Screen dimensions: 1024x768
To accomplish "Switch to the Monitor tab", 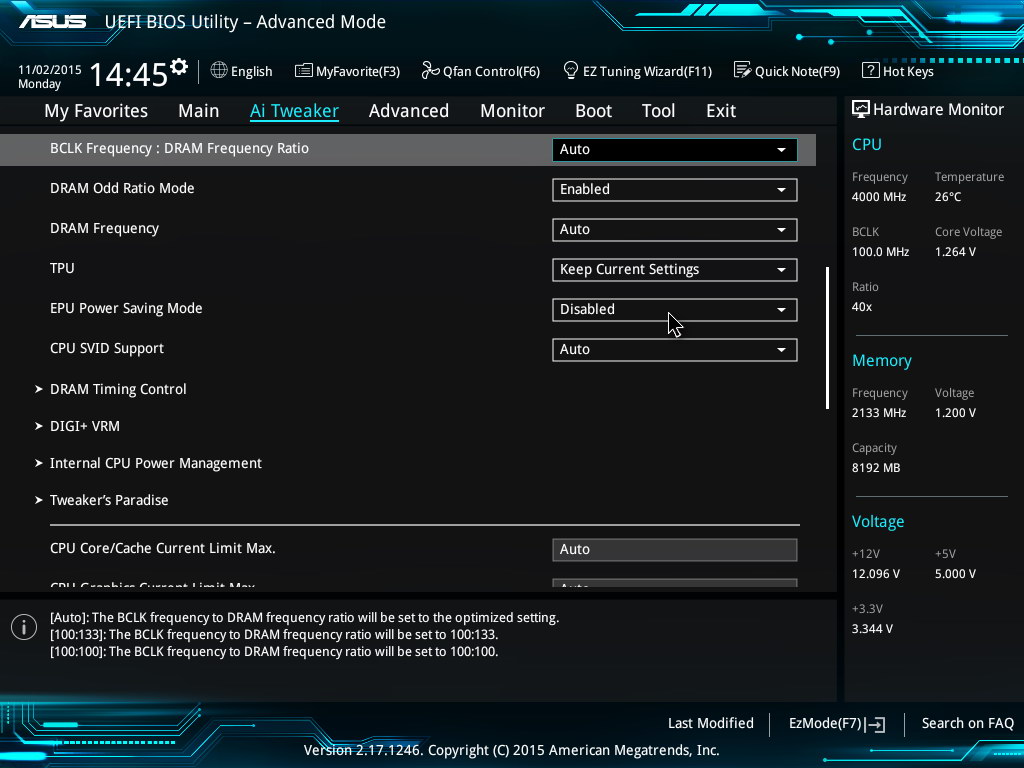I will coord(512,111).
